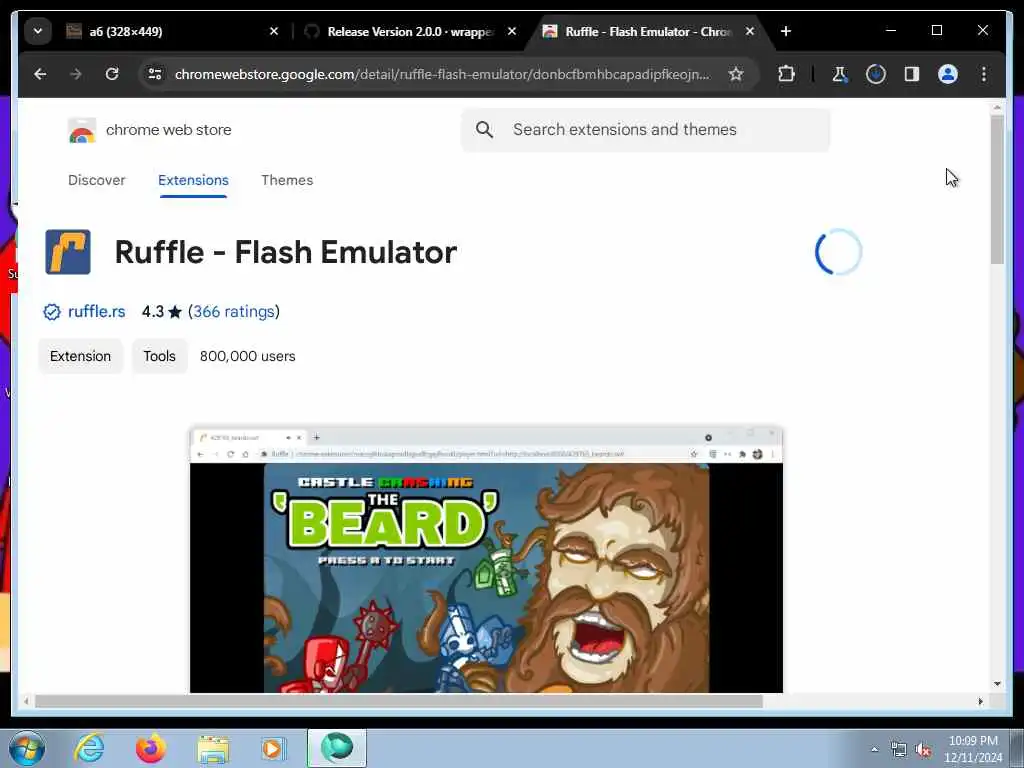View site information icon in address bar
Viewport: 1024px width, 768px height.
(x=155, y=74)
